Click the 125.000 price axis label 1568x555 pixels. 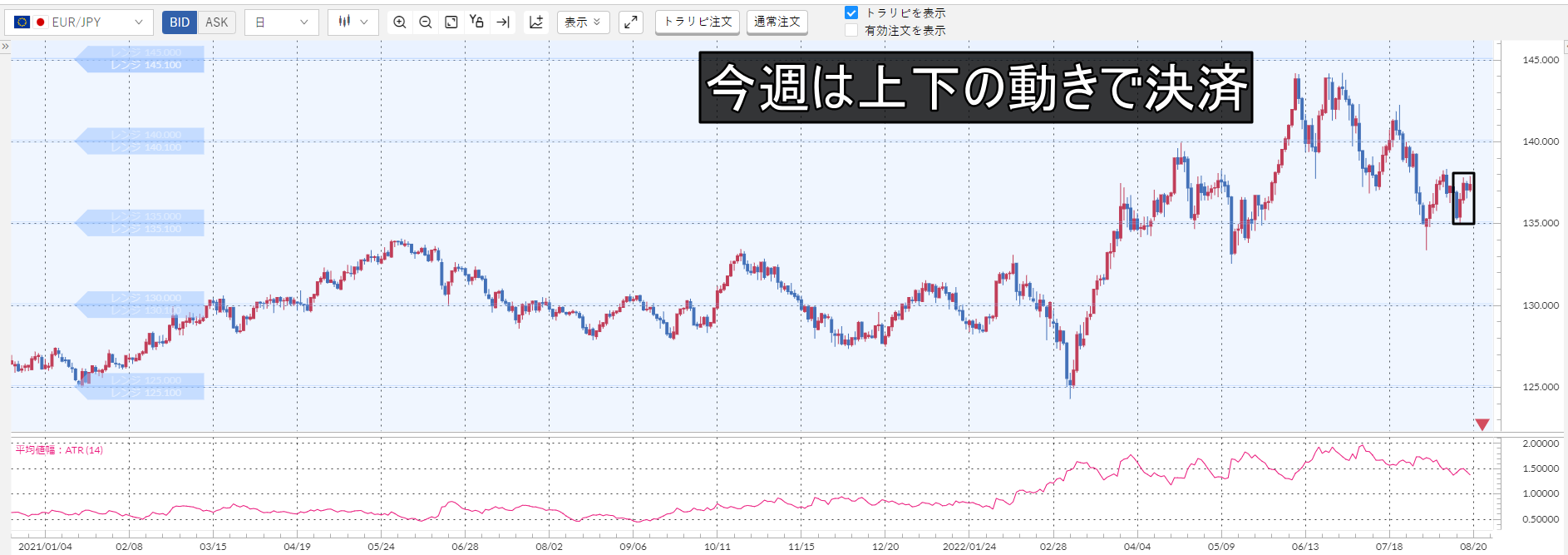1541,387
